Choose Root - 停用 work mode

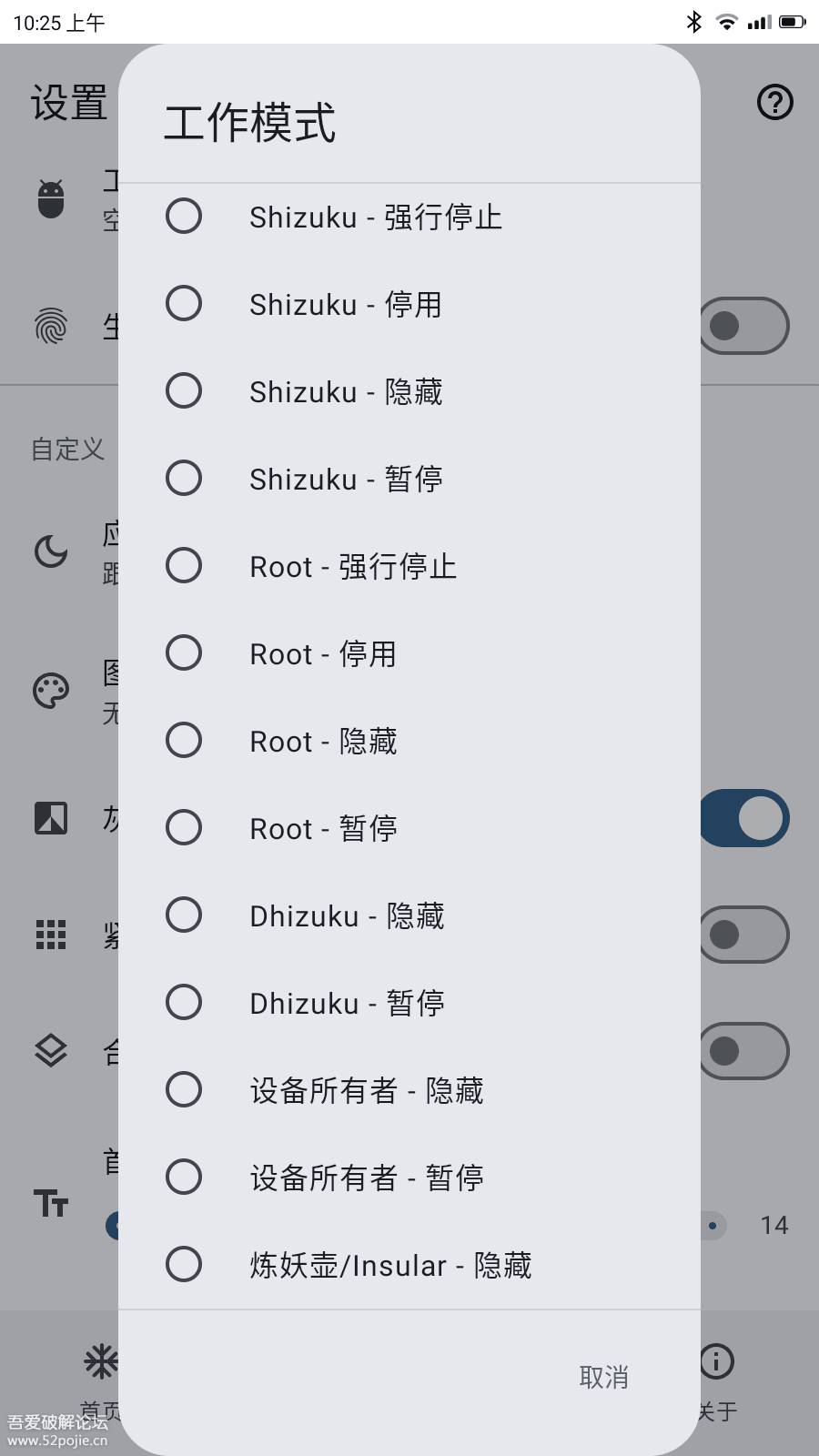[x=185, y=653]
